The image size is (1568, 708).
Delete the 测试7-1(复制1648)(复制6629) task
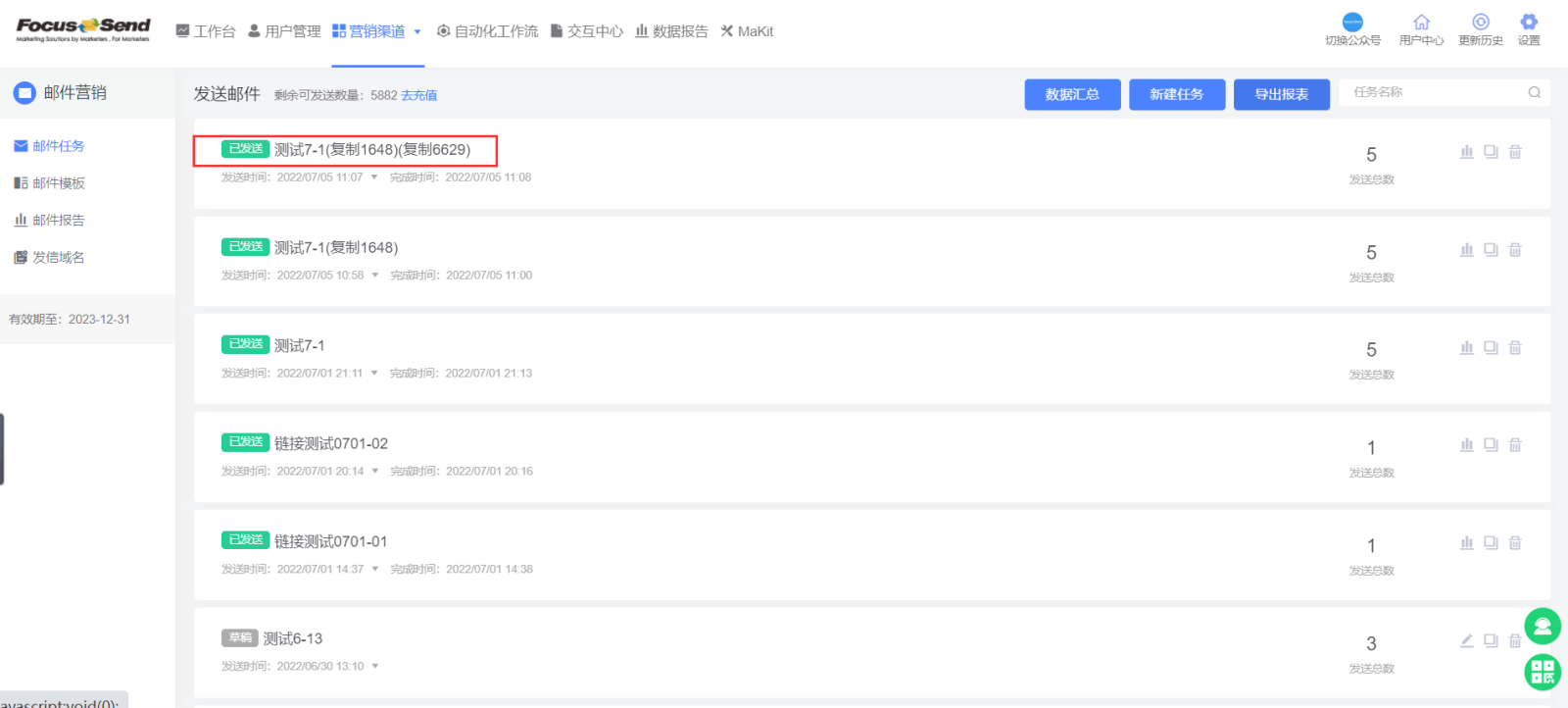pos(1515,152)
